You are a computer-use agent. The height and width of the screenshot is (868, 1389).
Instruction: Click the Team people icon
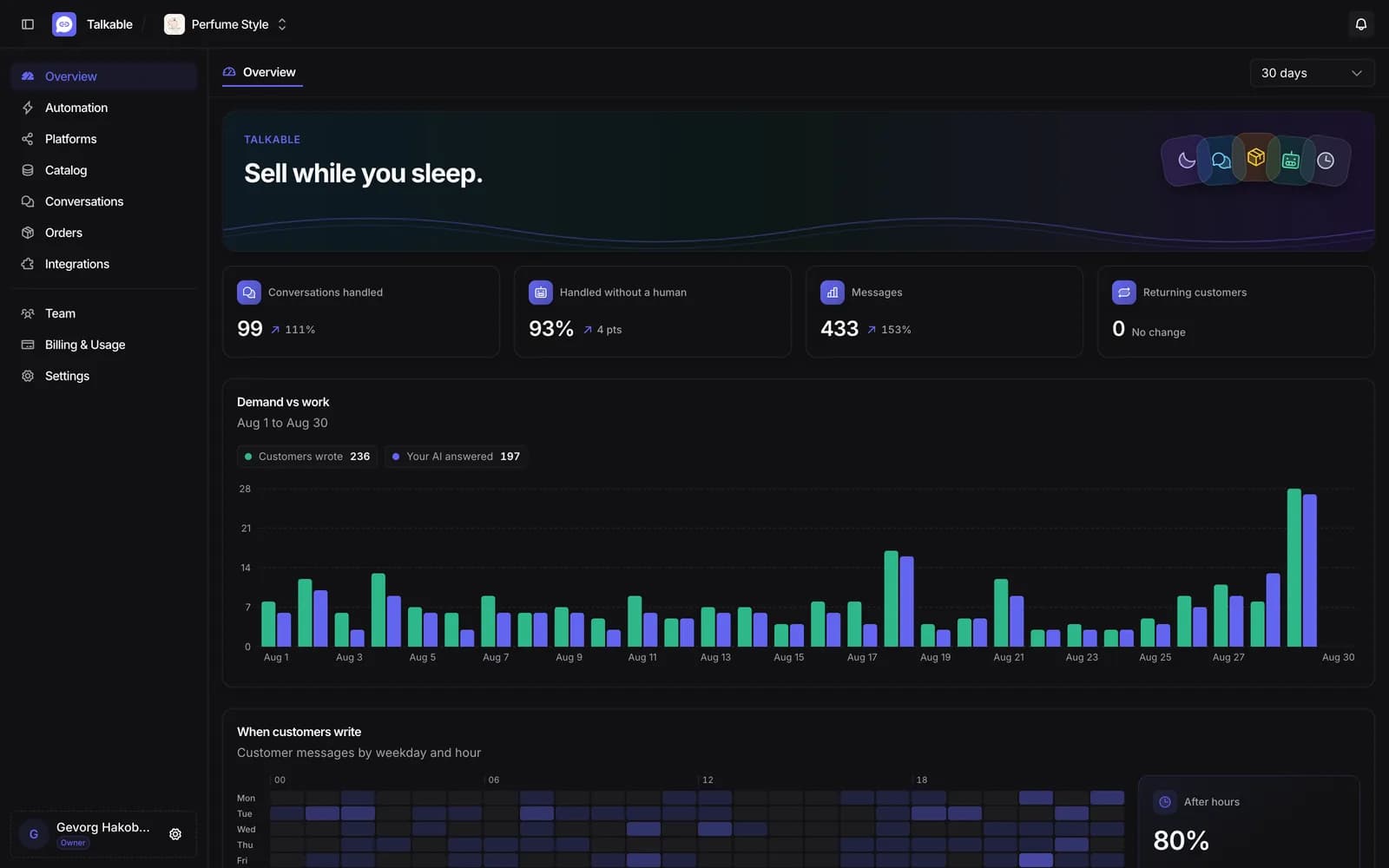(x=28, y=313)
